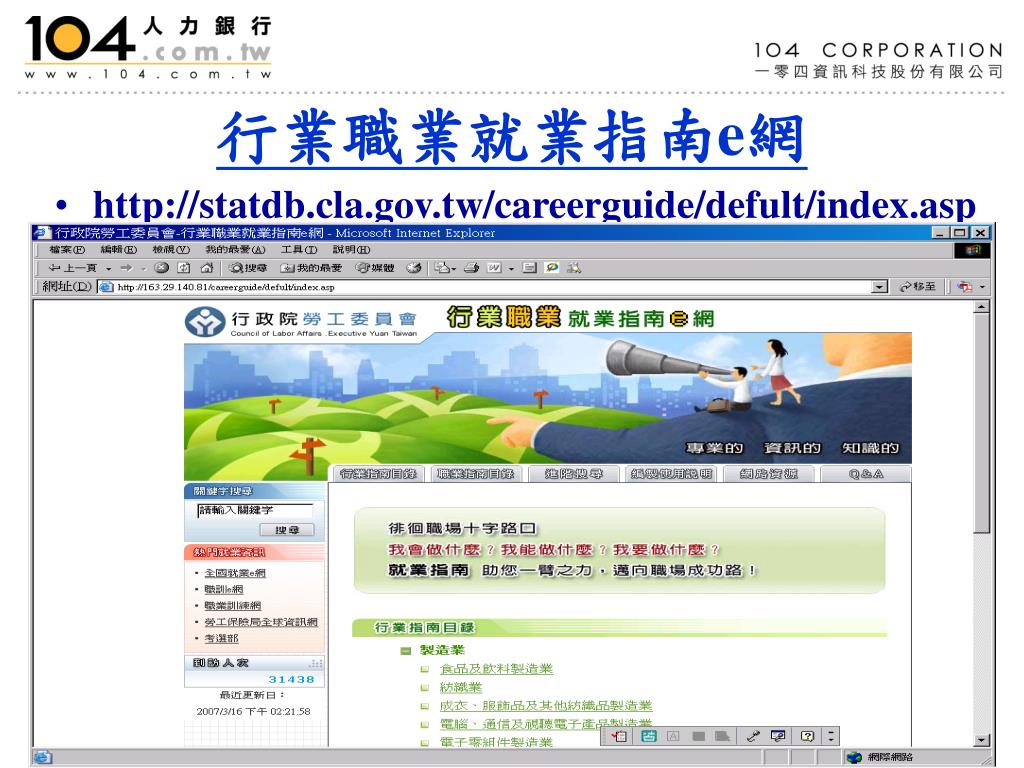Screen dimensions: 1024x768
Task: Click the 搜尋 button under keyword field
Action: pos(287,530)
